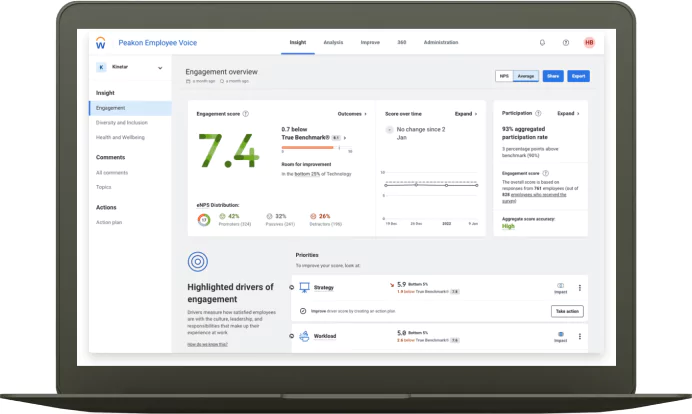
Task: Open True Benchmark details chevron
Action: tap(345, 138)
